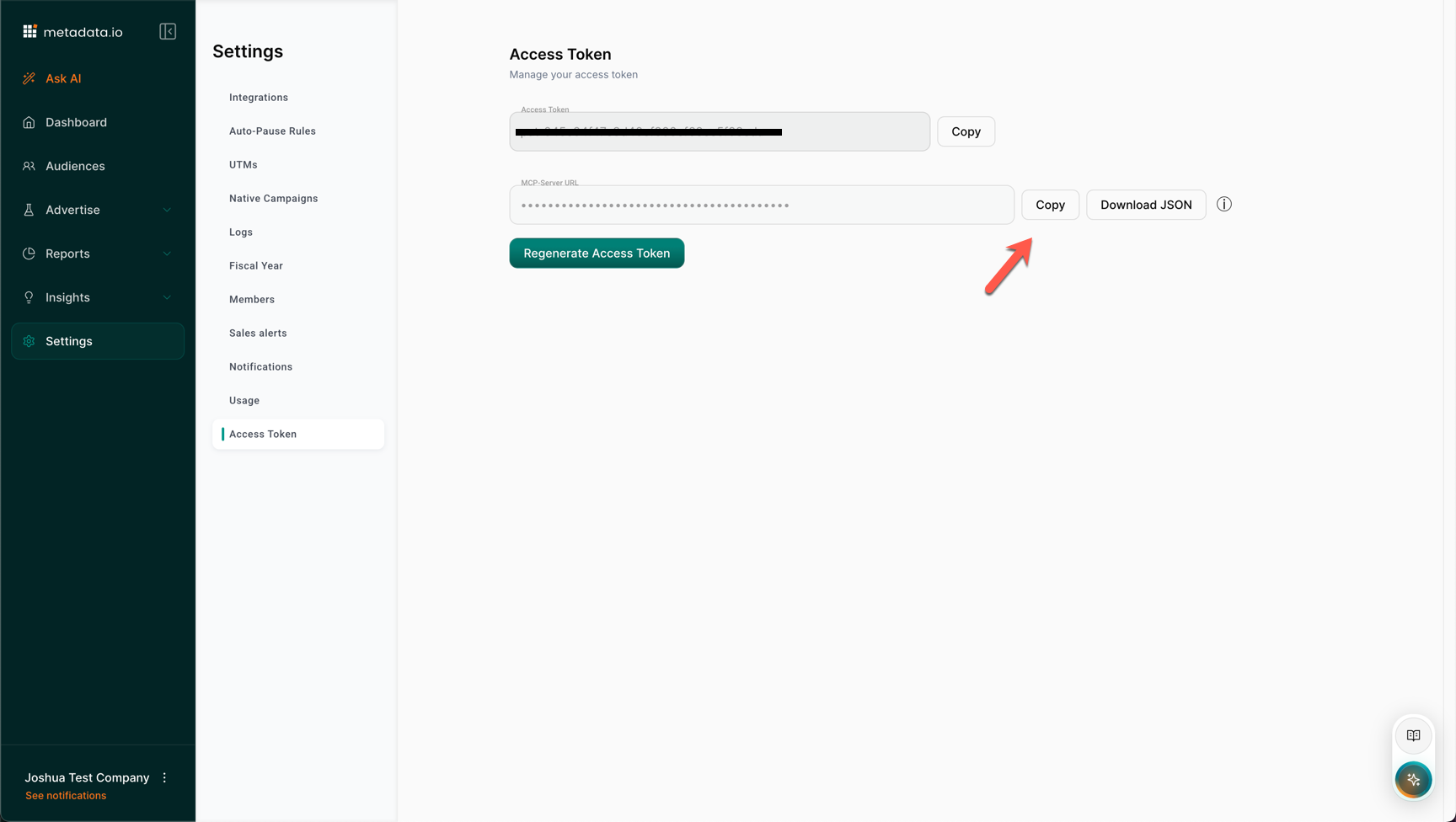
Task: Copy the MCP-Server URL
Action: [1050, 205]
